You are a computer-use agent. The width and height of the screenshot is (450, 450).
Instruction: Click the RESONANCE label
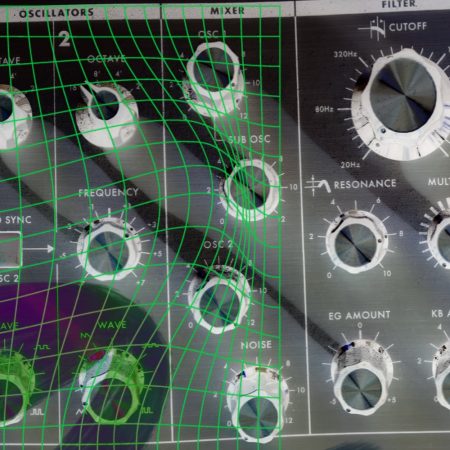click(365, 184)
